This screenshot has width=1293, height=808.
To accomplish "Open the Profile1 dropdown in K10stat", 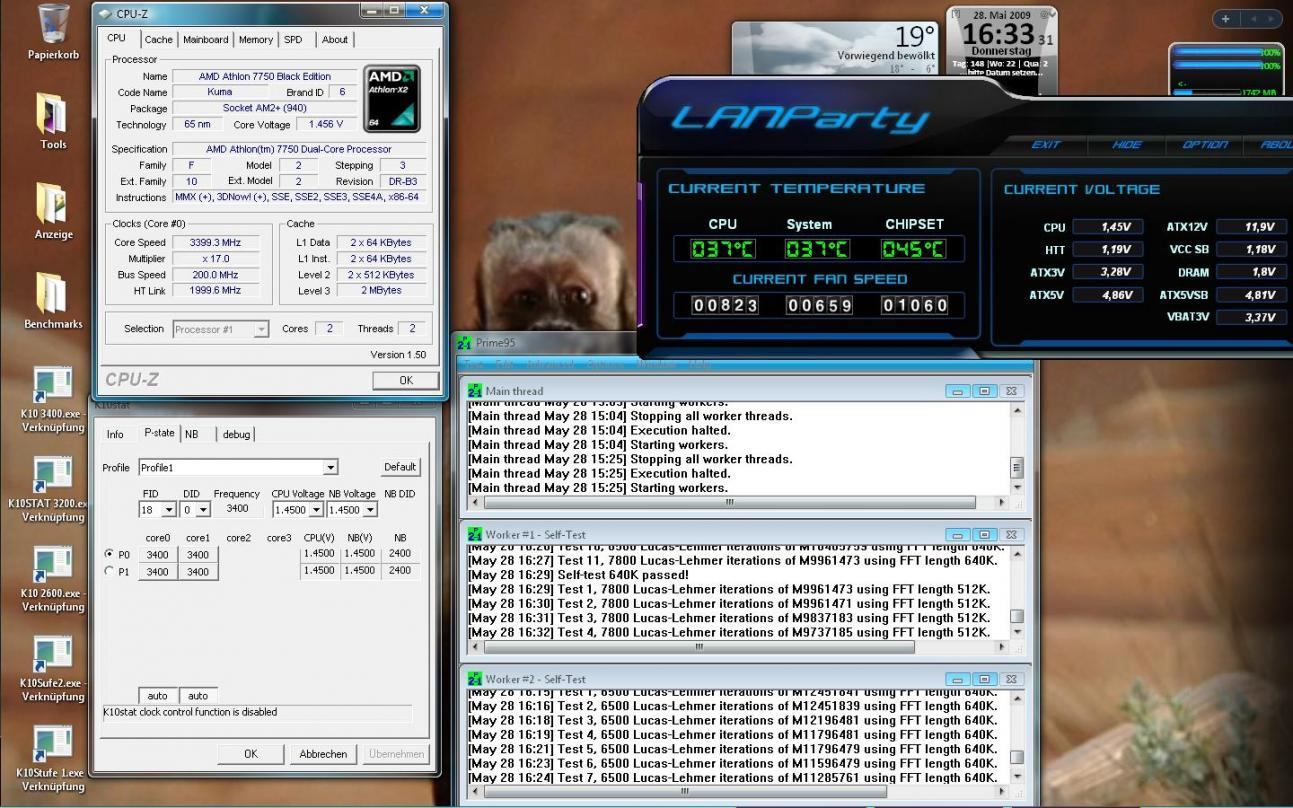I will pos(330,467).
